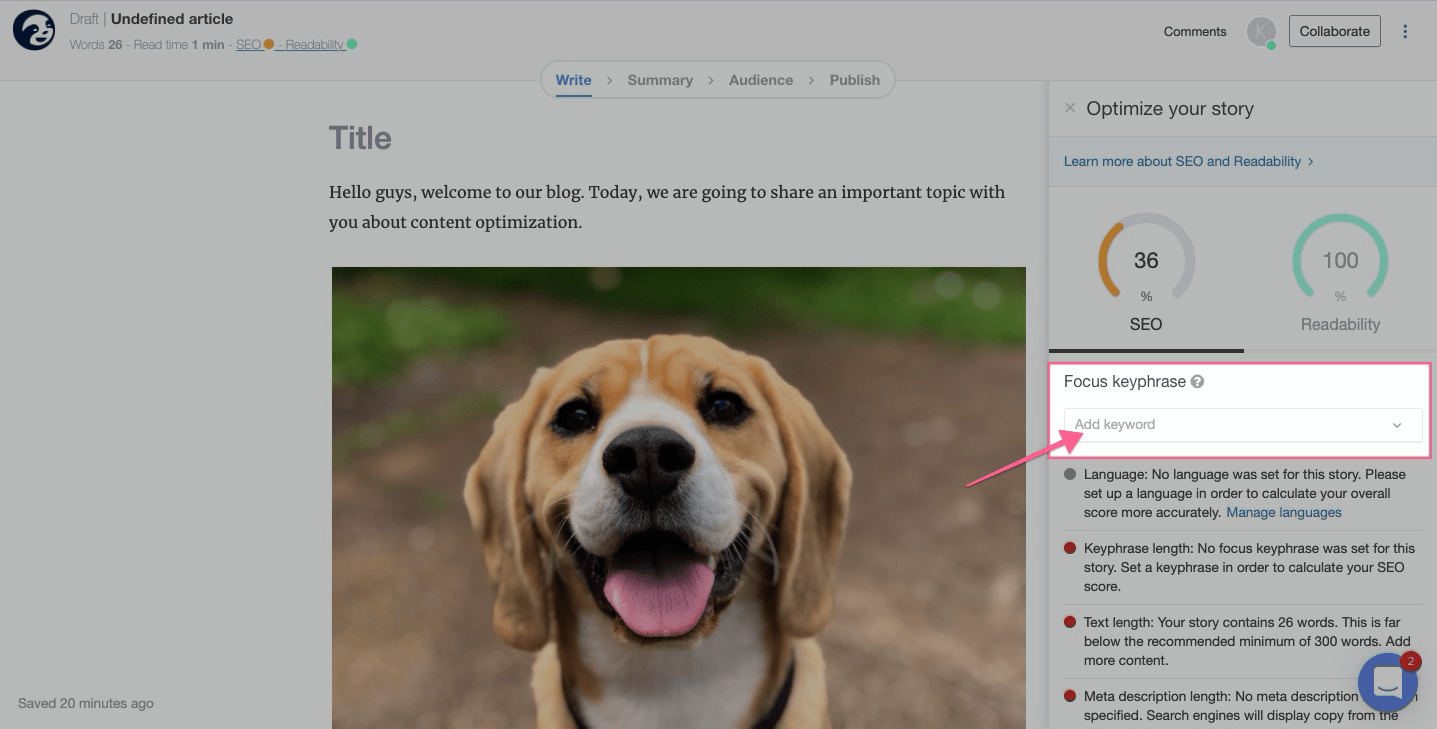Click the Undefined article title
The image size is (1437, 729).
pyautogui.click(x=172, y=19)
